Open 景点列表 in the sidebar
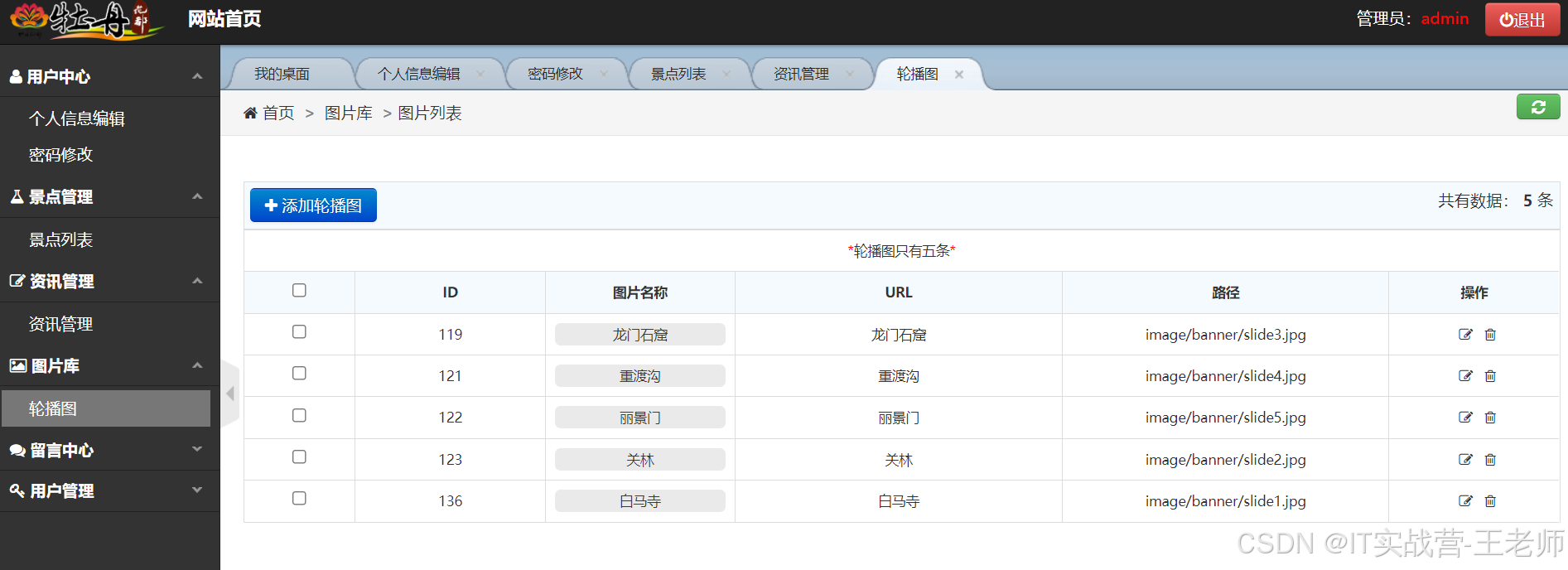The width and height of the screenshot is (1568, 570). (60, 239)
